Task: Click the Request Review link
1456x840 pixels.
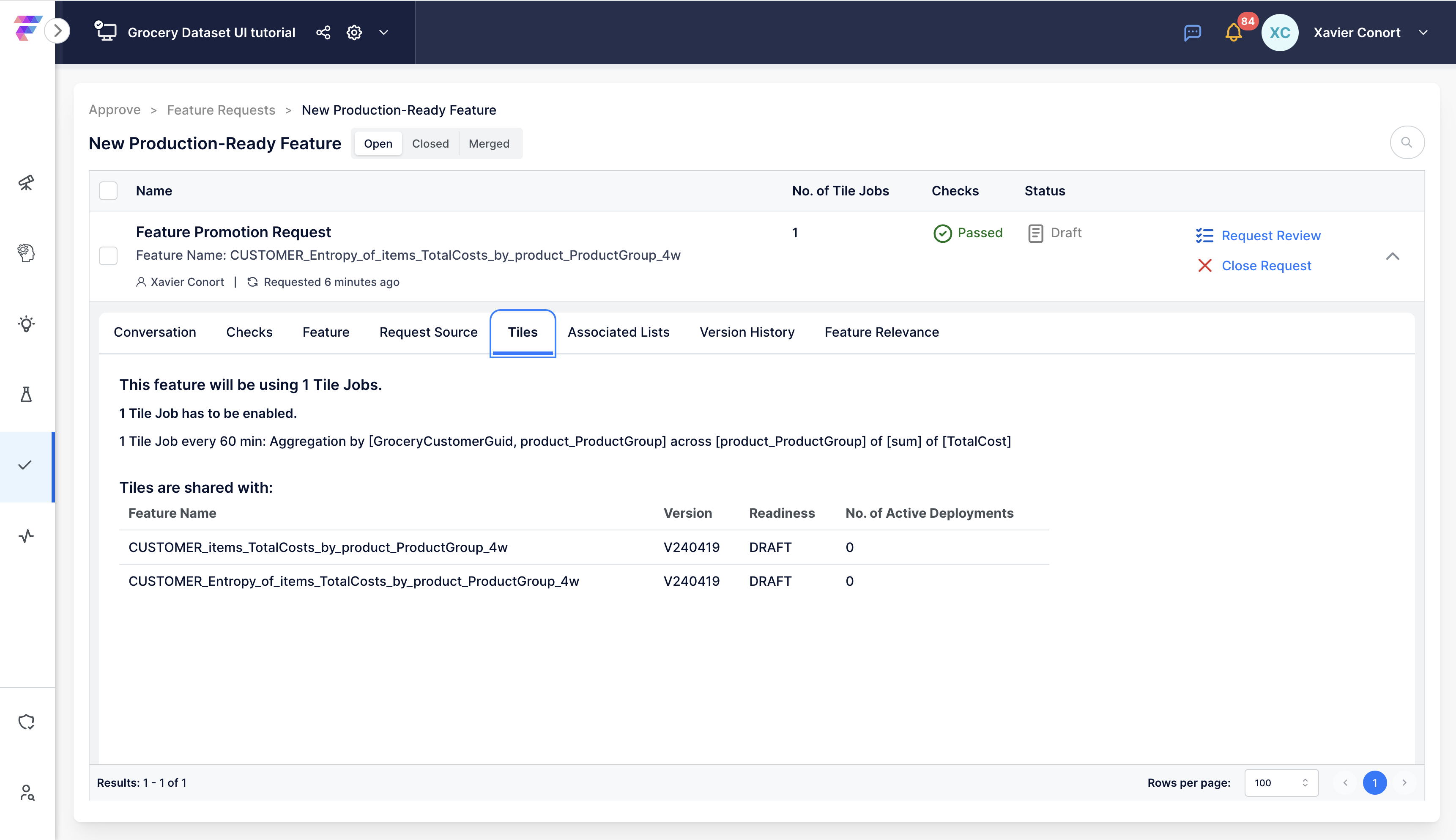Action: (1271, 236)
